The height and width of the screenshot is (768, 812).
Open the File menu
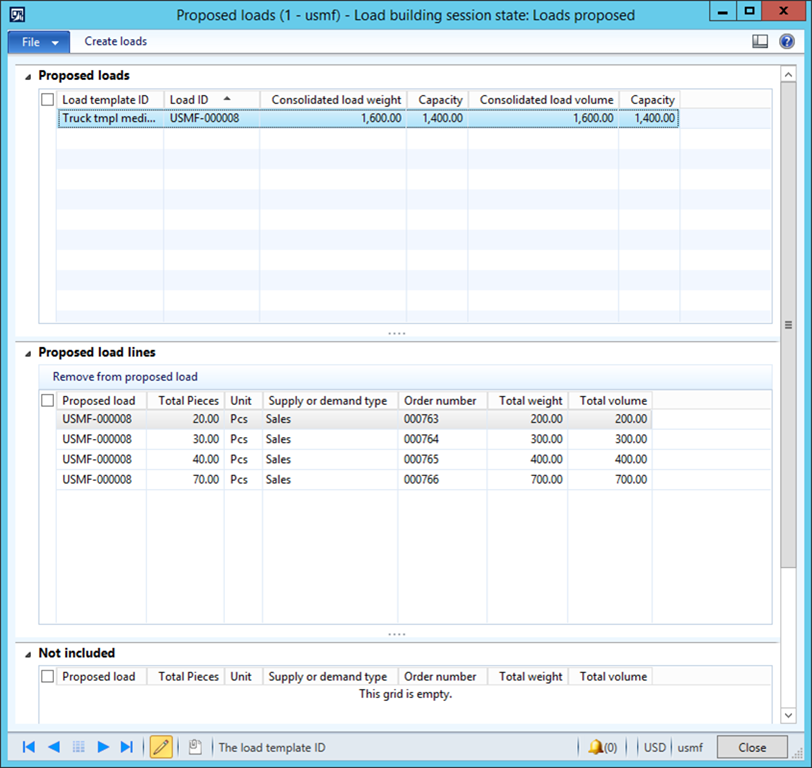point(39,42)
